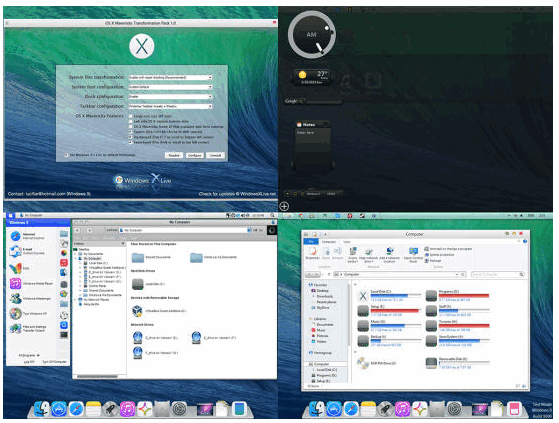Open All Programs in the start menu
Image resolution: width=559 pixels, height=423 pixels.
tap(29, 355)
